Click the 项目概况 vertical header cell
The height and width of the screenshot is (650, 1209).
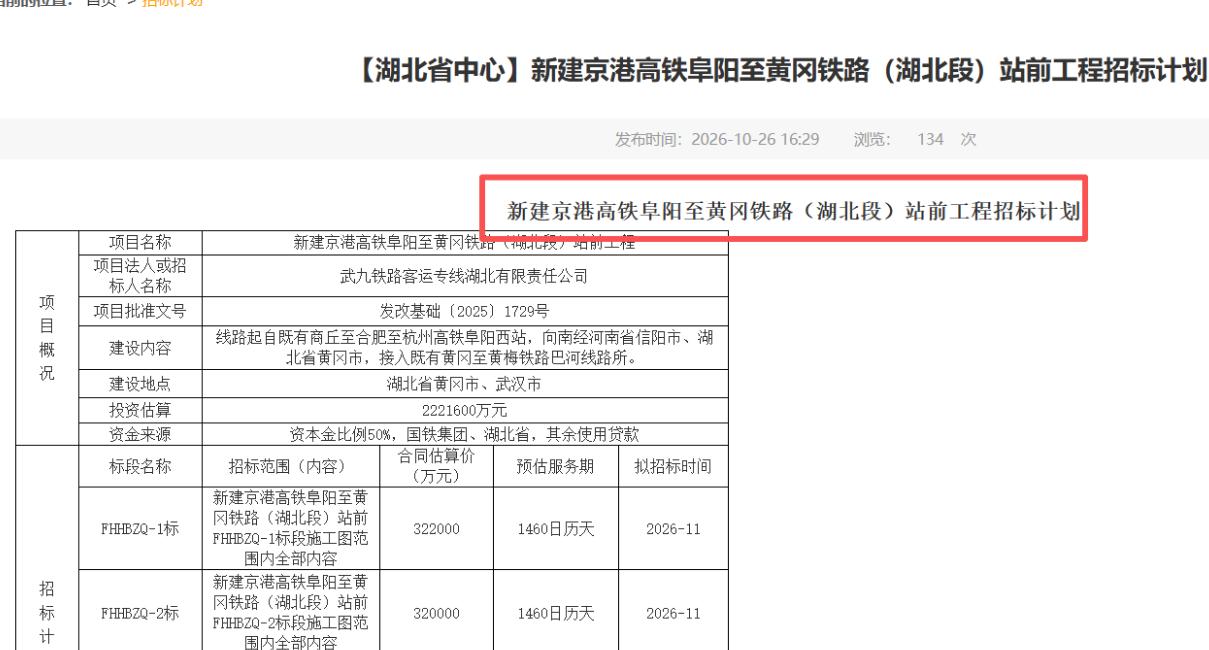tap(47, 338)
